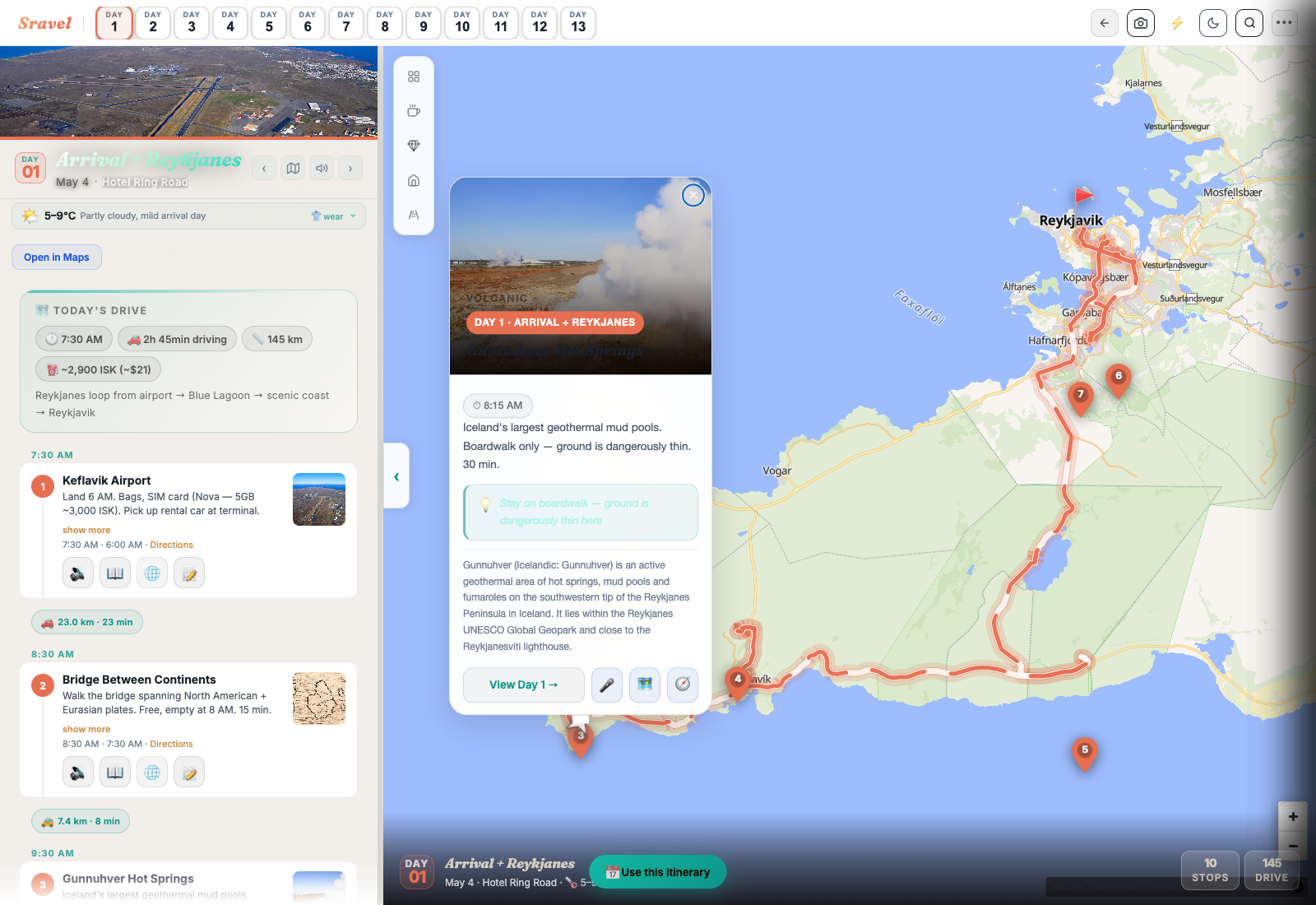Collapse the itinerary panel with the left chevron
The height and width of the screenshot is (905, 1316).
click(396, 476)
